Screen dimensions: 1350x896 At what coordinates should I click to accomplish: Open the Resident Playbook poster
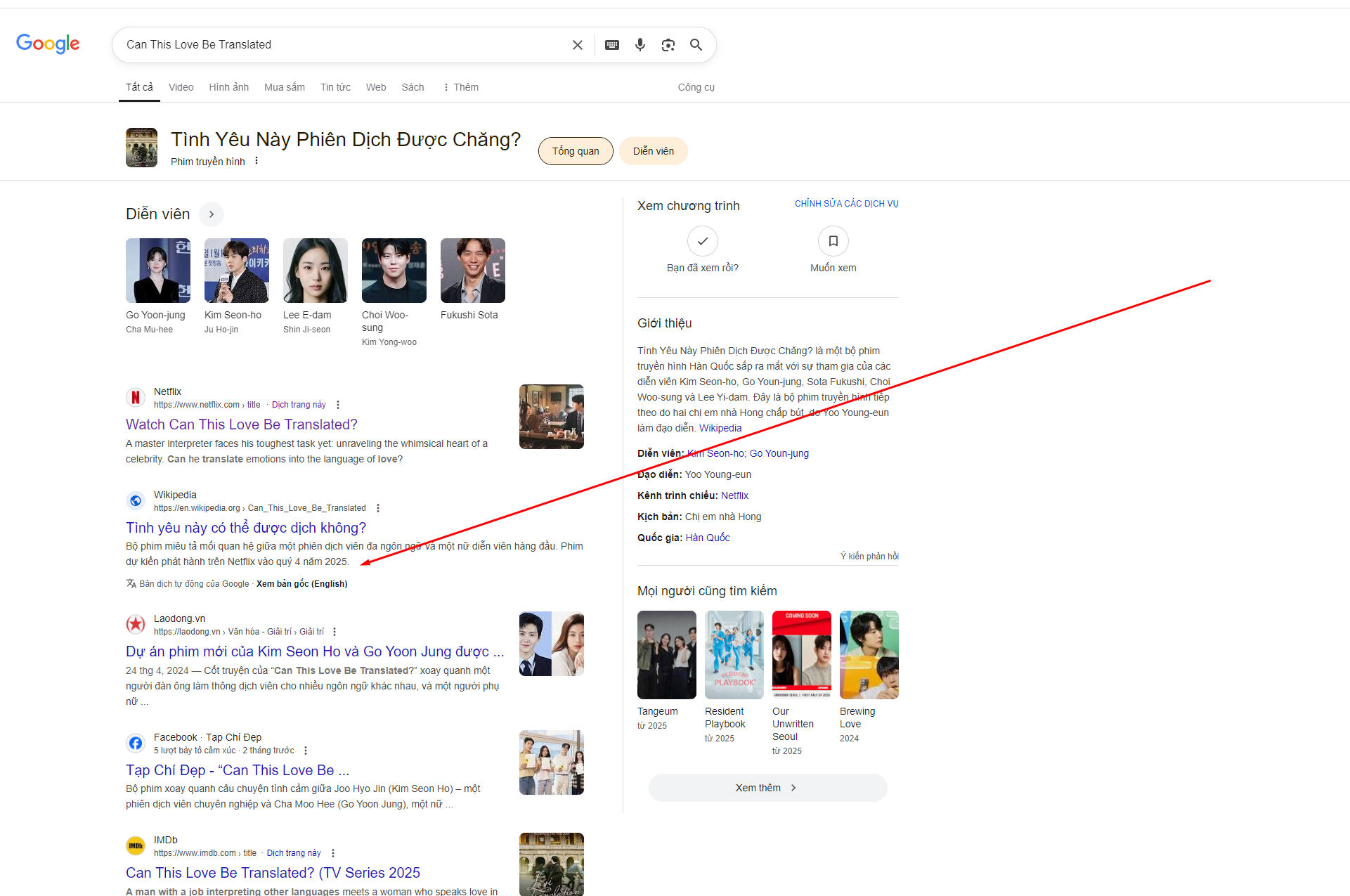coord(734,655)
